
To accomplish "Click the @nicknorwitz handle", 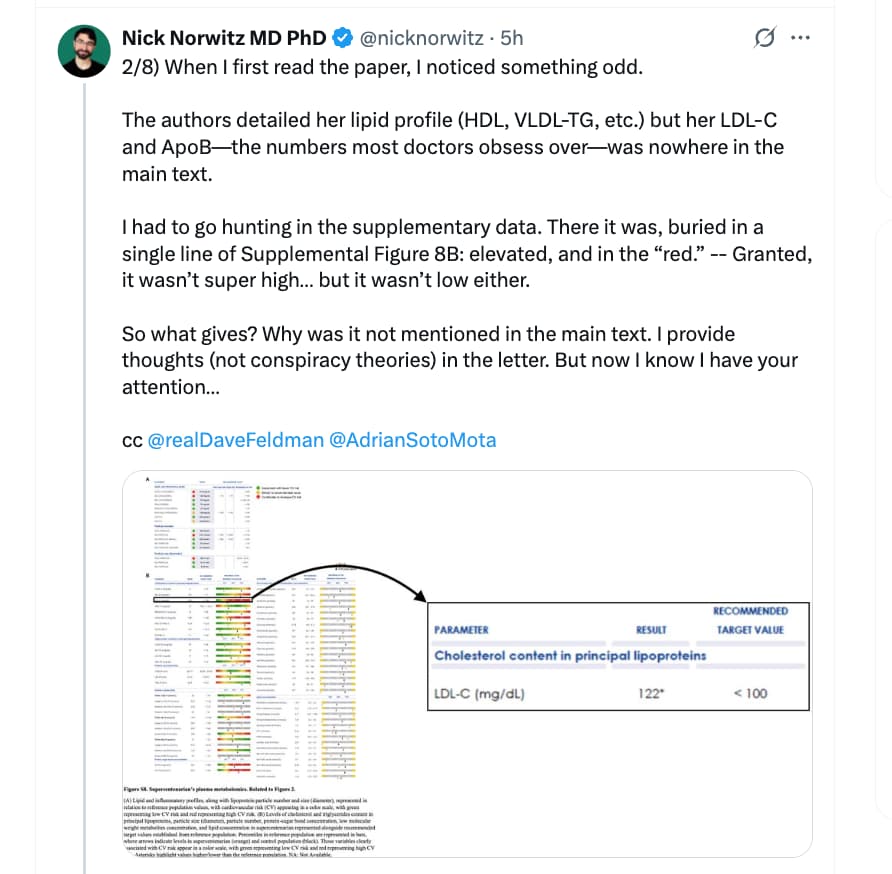I will pyautogui.click(x=424, y=38).
